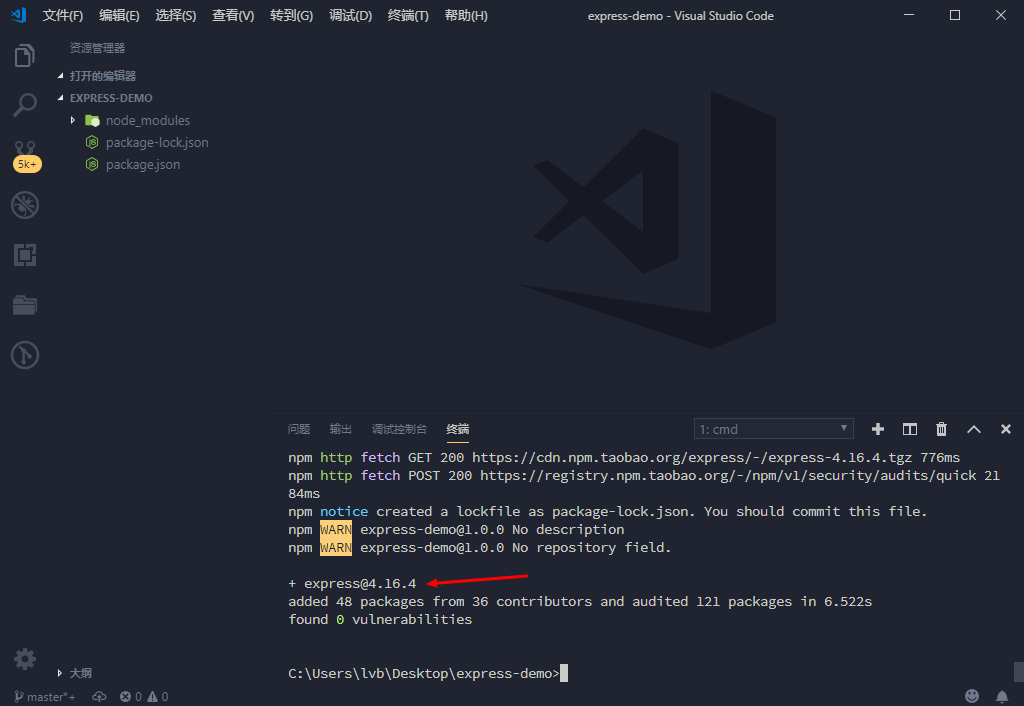Open the Manage gear icon
Screen dimensions: 1024x706
pos(25,659)
